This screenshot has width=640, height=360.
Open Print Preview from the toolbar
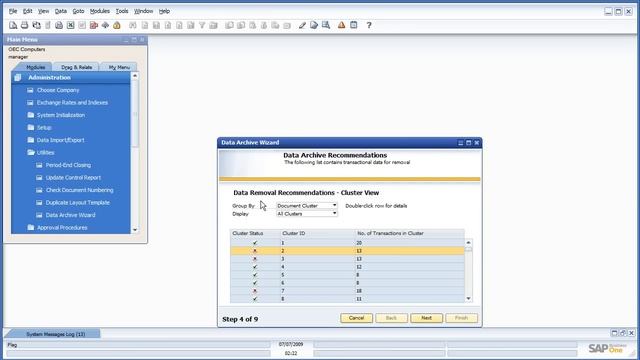(13, 25)
